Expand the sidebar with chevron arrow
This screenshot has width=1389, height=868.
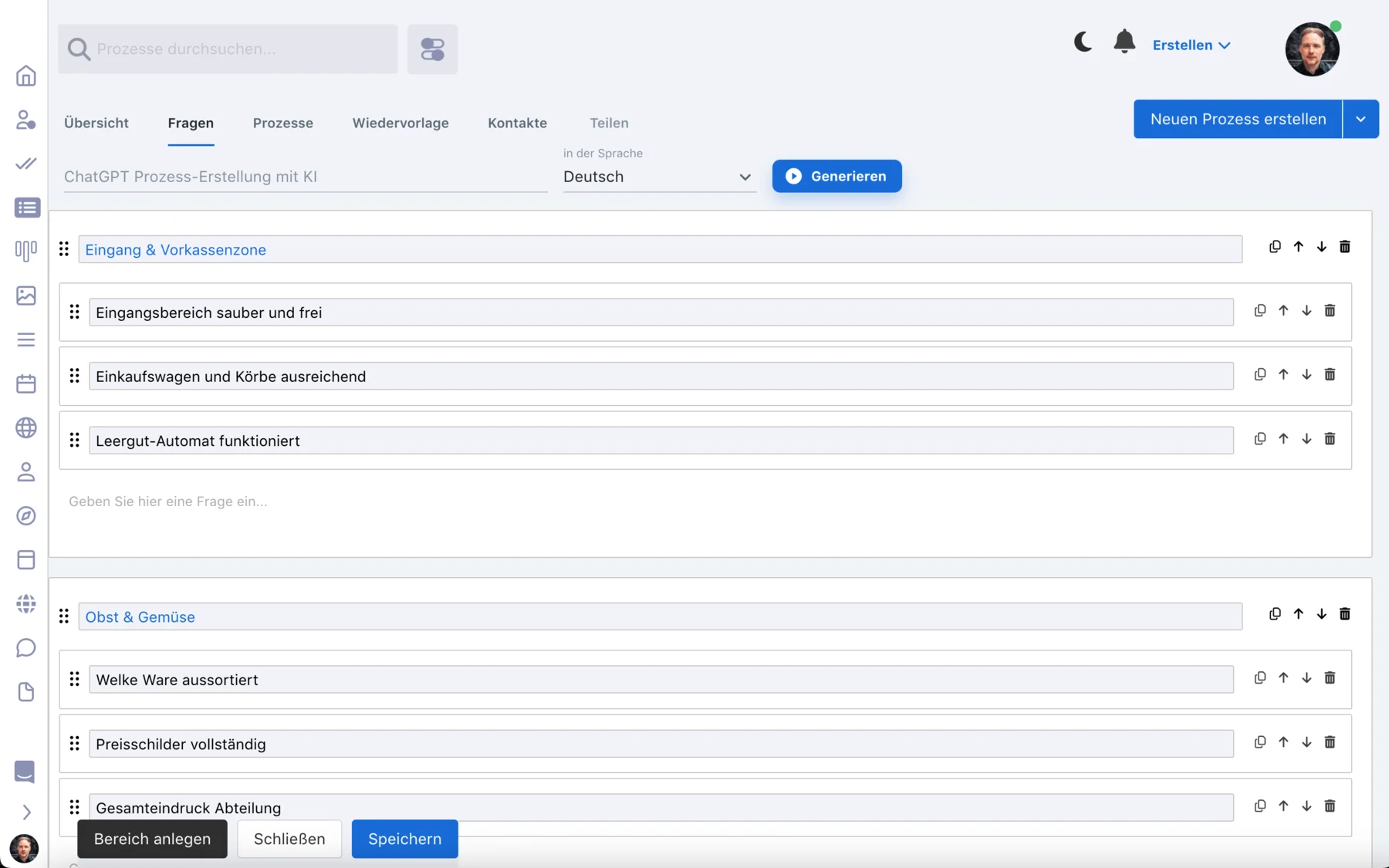coord(26,812)
